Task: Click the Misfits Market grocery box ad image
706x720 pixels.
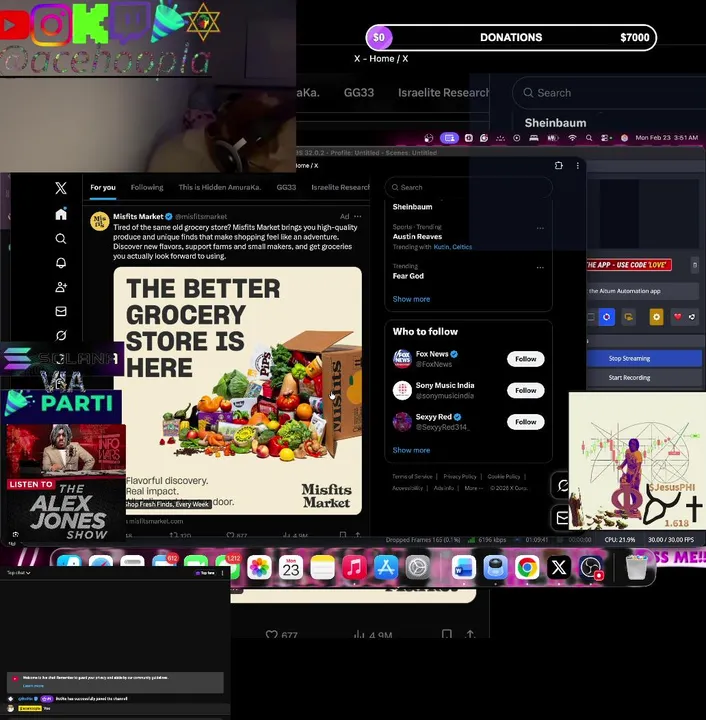Action: coord(237,390)
